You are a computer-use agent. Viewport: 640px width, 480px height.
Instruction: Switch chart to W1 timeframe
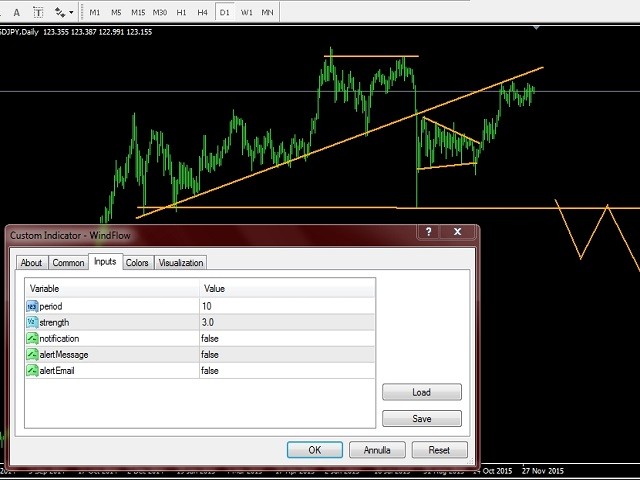point(246,12)
